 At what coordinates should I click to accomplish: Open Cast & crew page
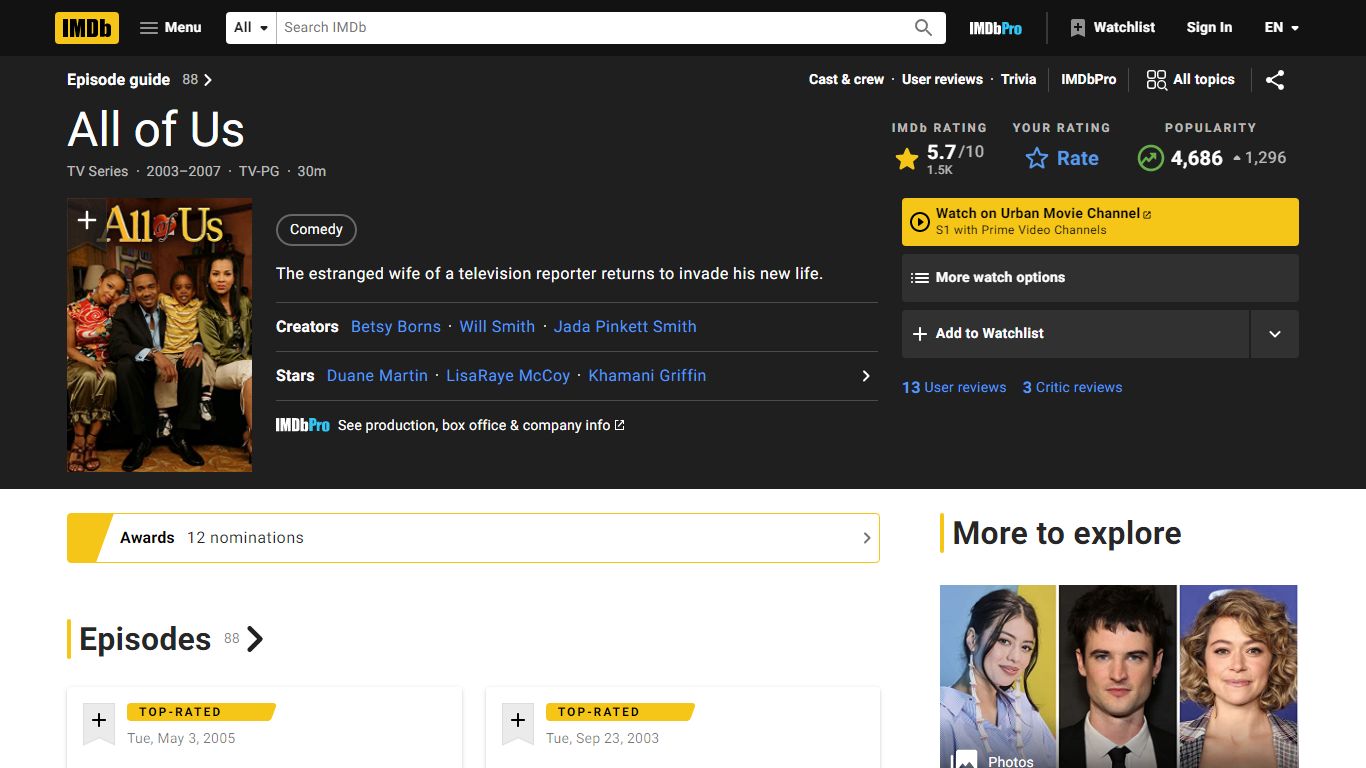846,80
